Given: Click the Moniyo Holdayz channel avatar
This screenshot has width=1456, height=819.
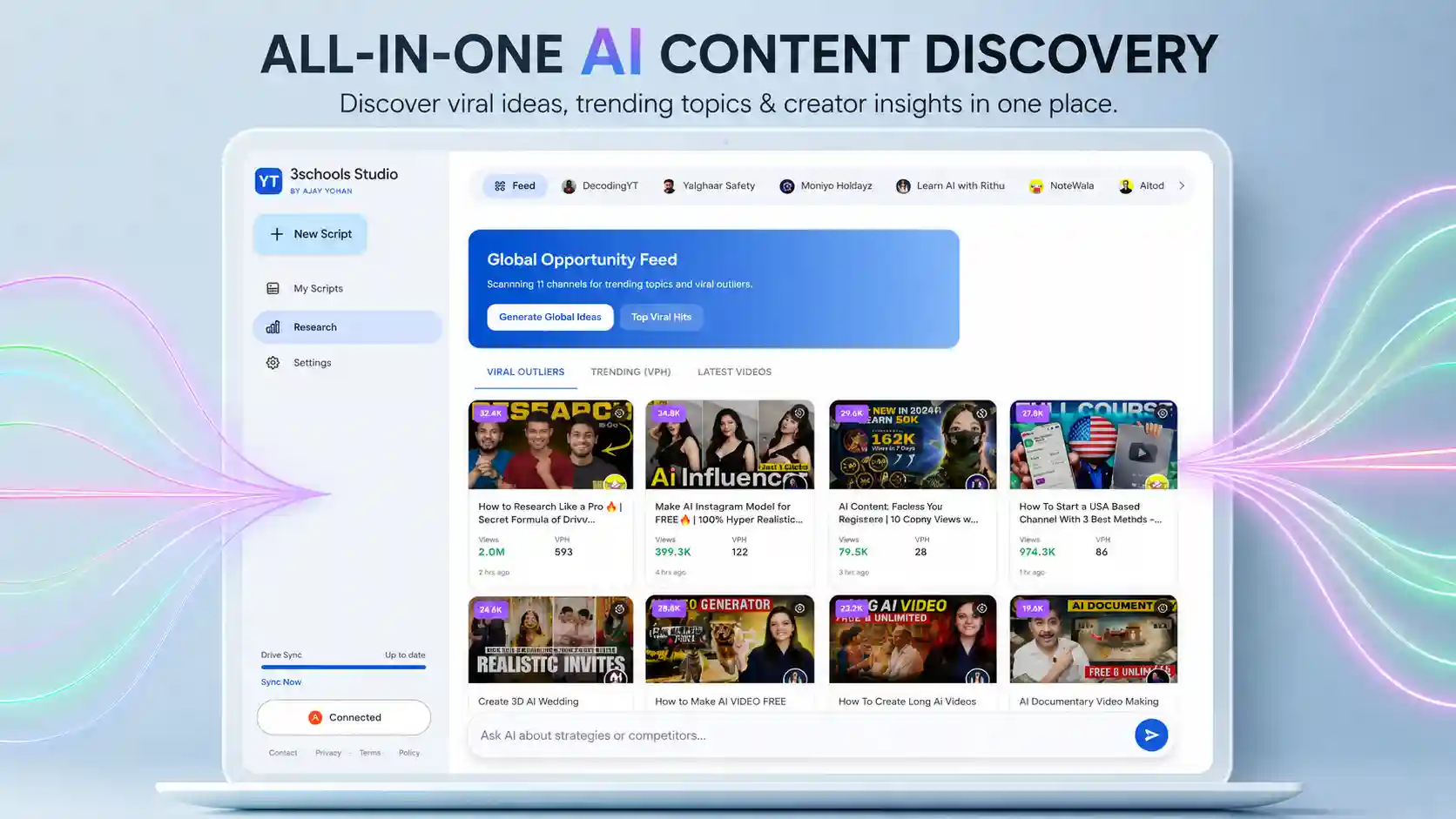Looking at the screenshot, I should coord(786,186).
